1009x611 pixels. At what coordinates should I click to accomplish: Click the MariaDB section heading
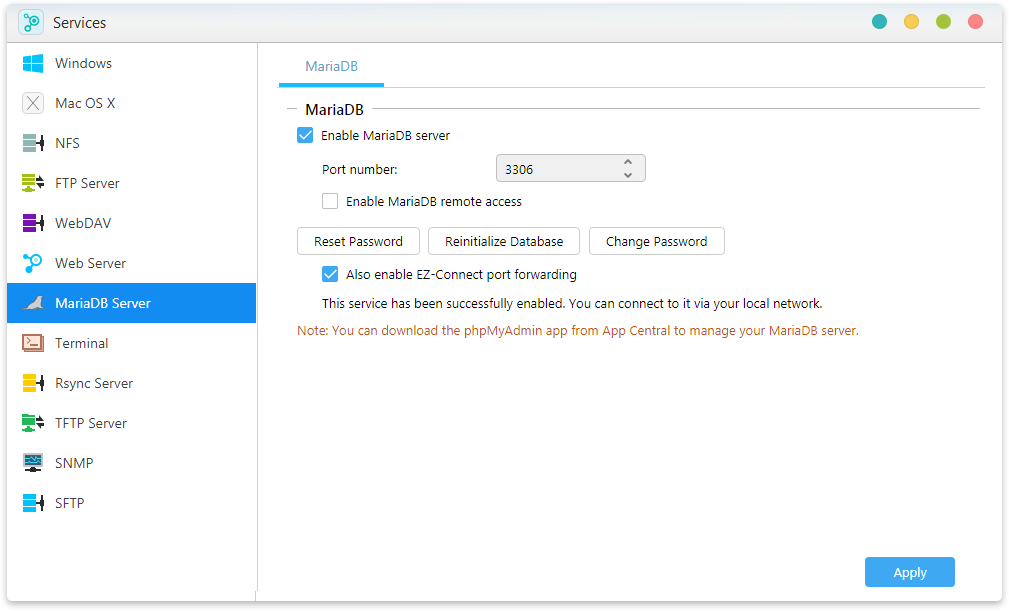tap(335, 109)
